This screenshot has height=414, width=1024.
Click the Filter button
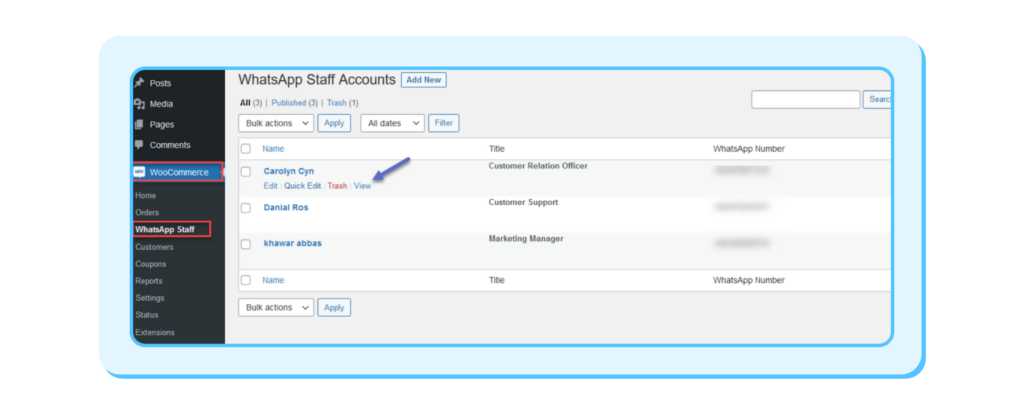click(x=443, y=123)
